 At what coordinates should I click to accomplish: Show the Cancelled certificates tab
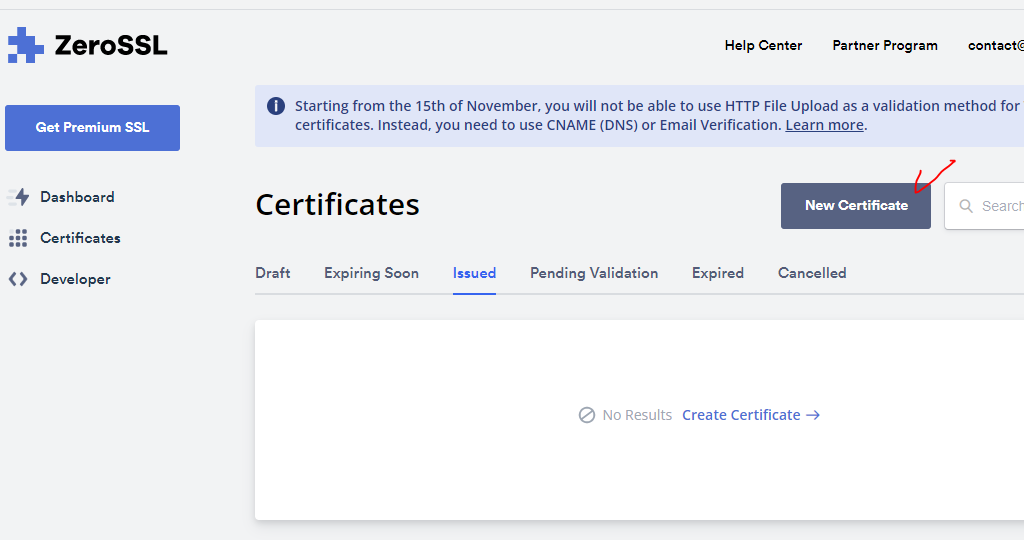[x=812, y=273]
